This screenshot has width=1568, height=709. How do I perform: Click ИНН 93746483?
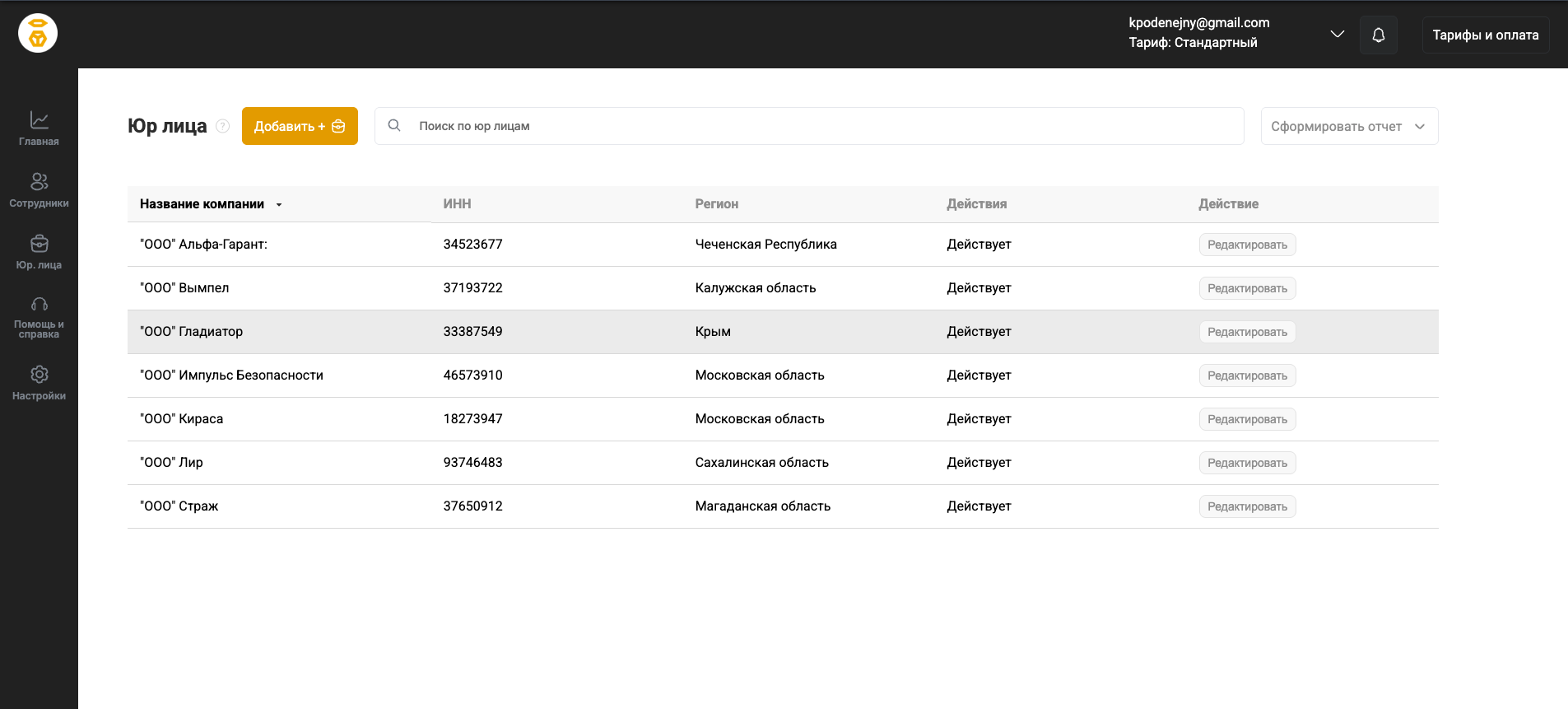click(x=472, y=463)
